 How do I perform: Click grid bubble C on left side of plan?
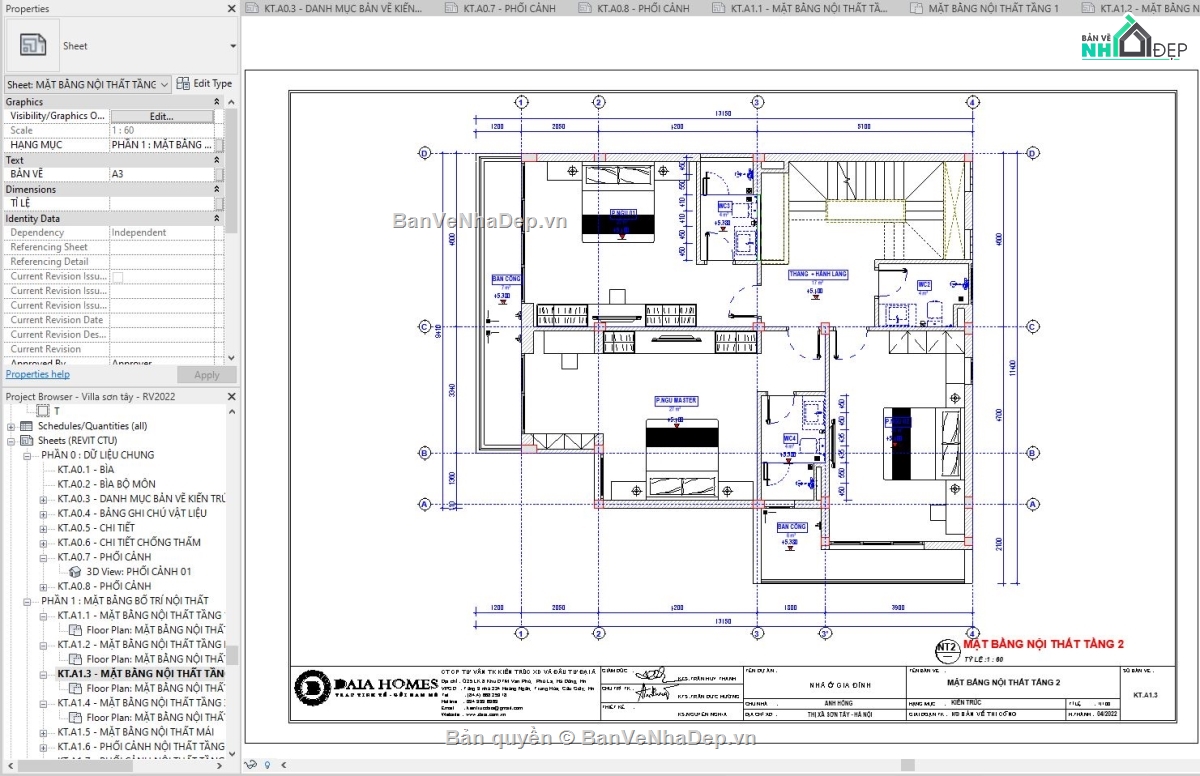[x=424, y=327]
